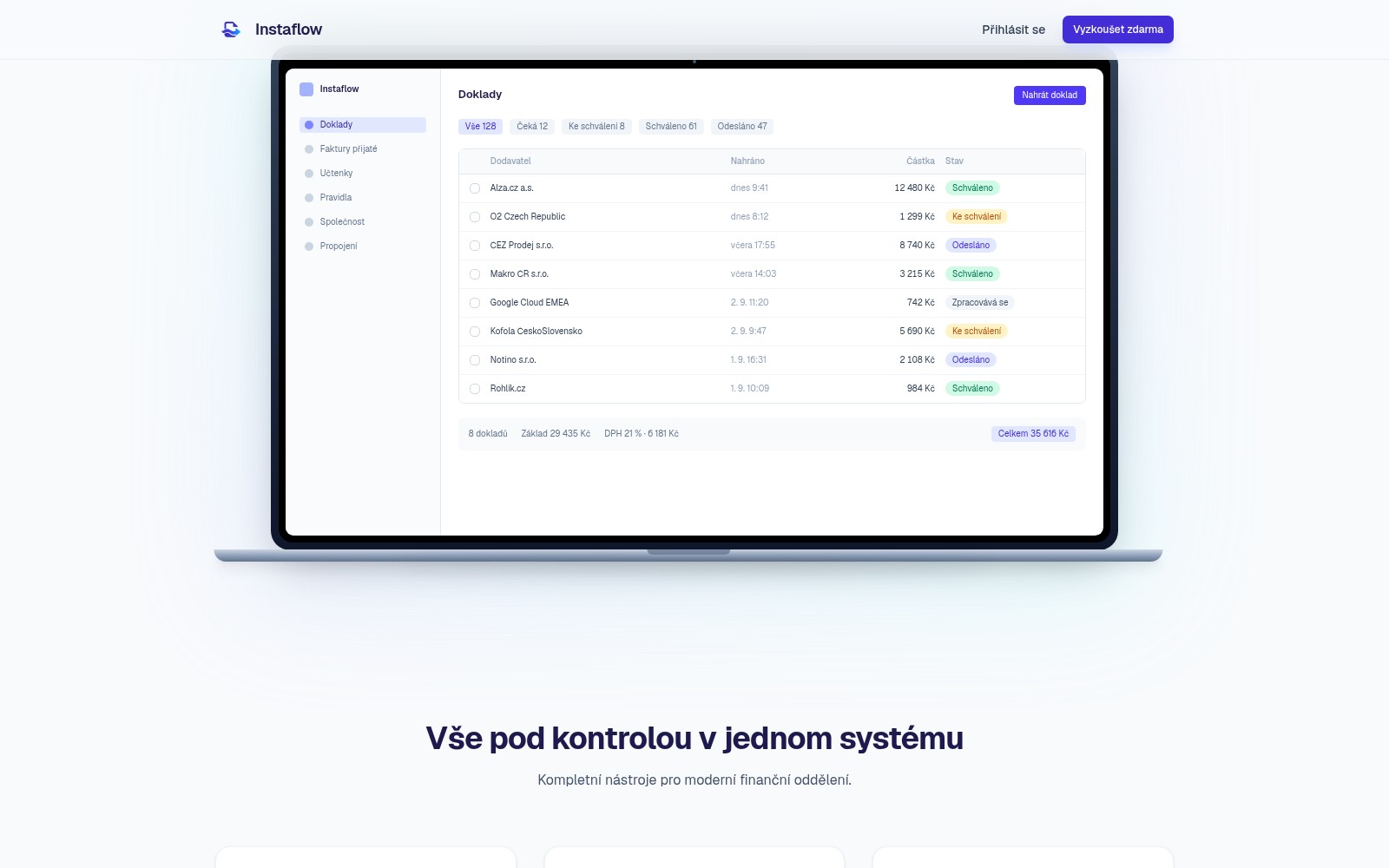Click the Základ 29 435 Kč summary

(556, 434)
